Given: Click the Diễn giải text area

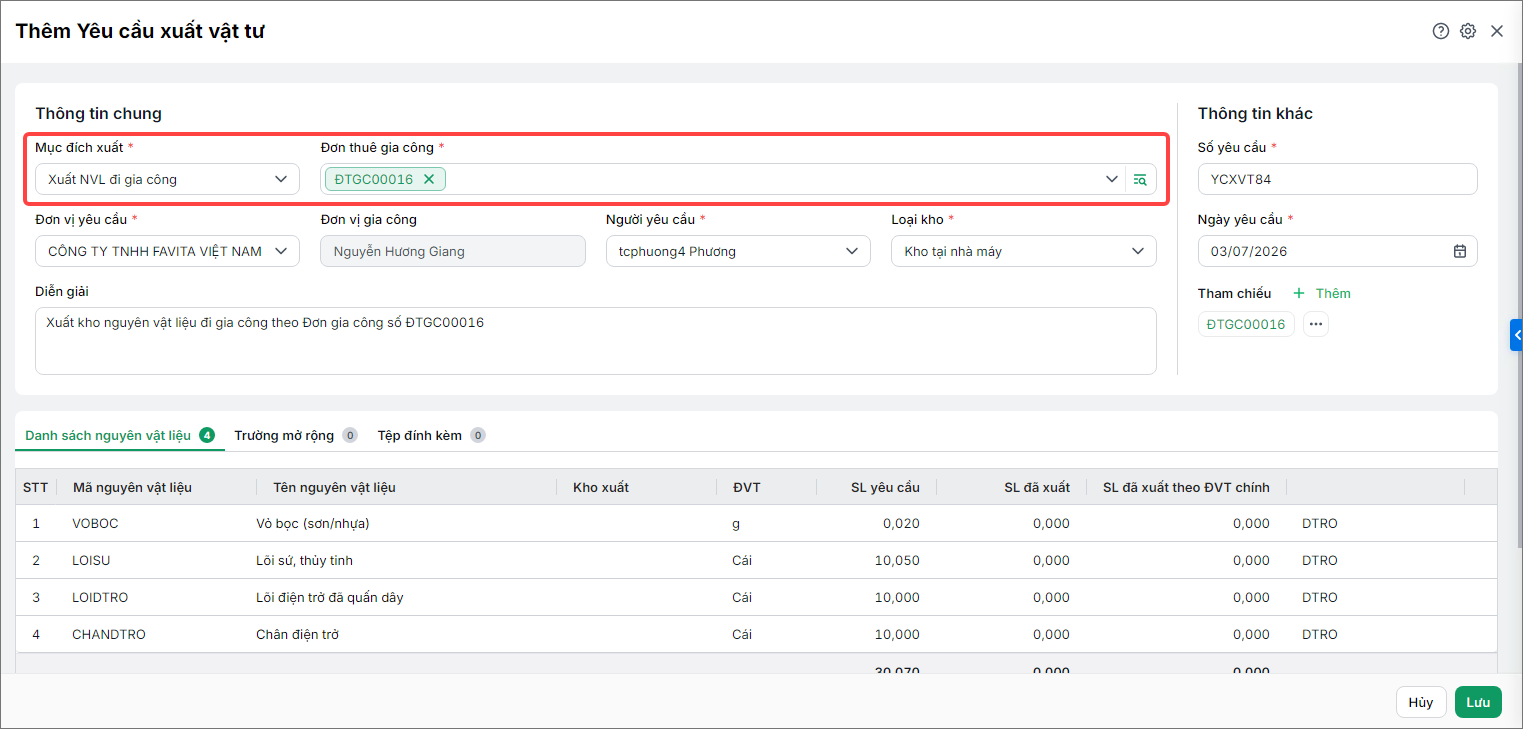Looking at the screenshot, I should (x=596, y=341).
